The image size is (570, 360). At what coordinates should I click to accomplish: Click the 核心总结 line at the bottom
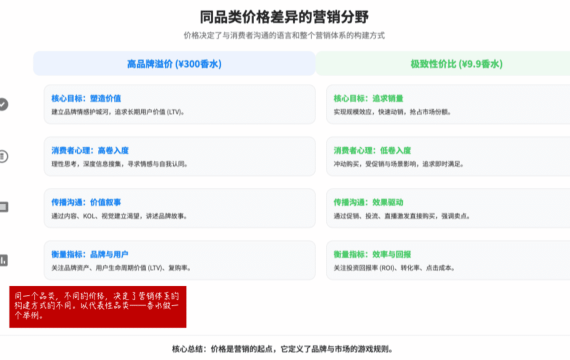tap(282, 349)
